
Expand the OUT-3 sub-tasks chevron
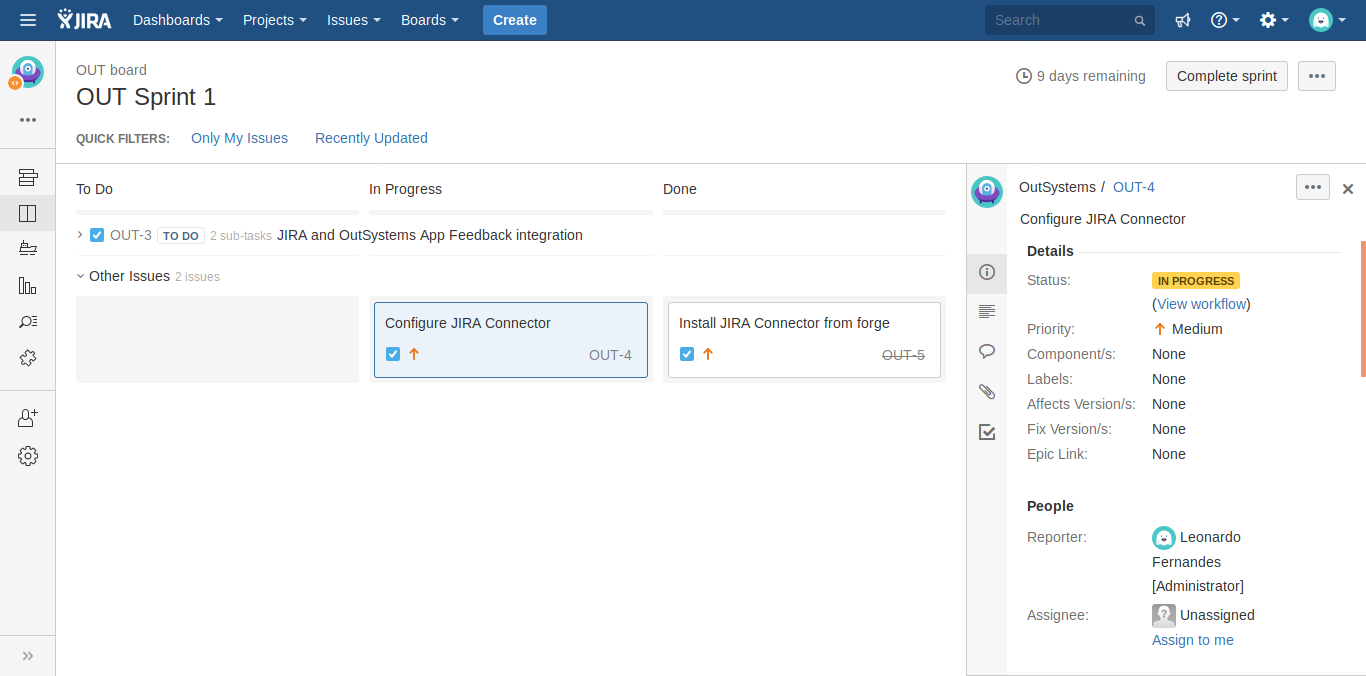coord(79,235)
